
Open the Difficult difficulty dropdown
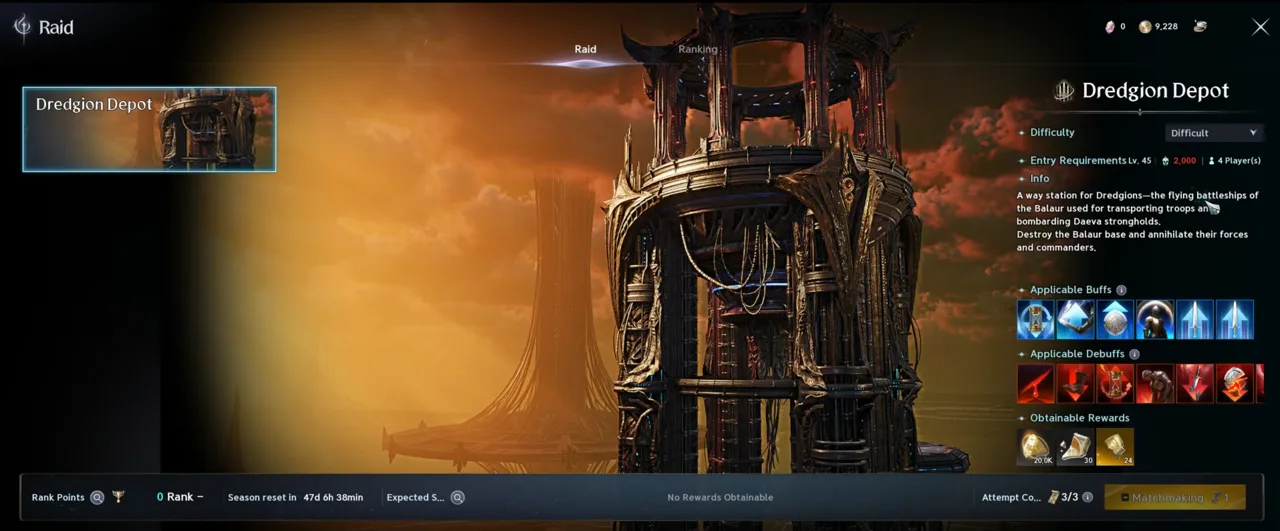(x=1214, y=132)
